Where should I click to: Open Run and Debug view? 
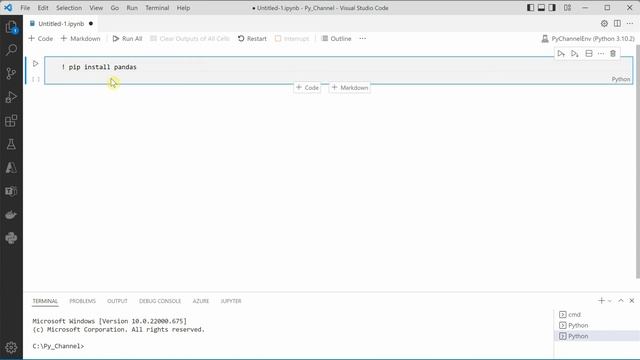[x=11, y=97]
